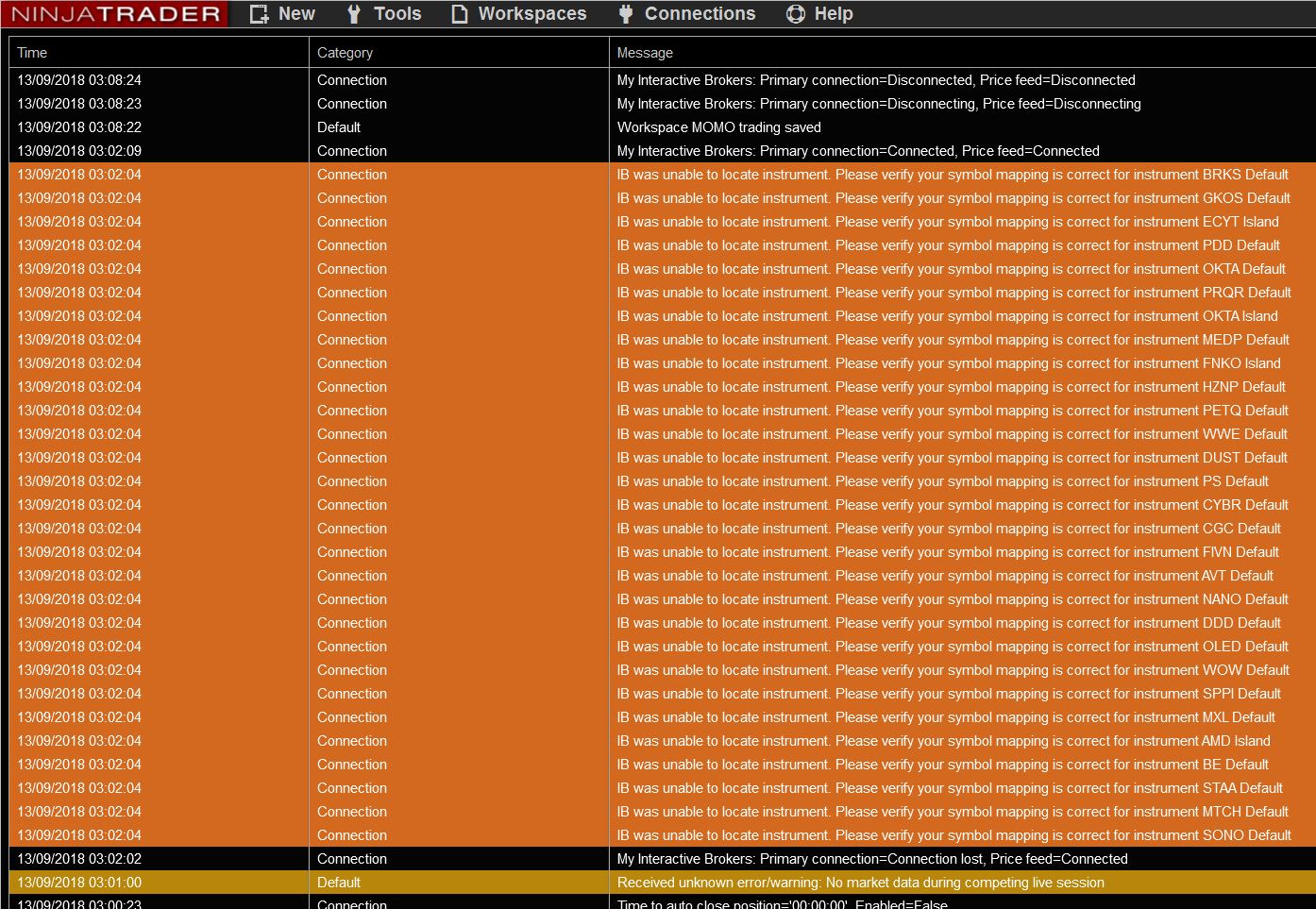Screen dimensions: 1316x909
Task: Click the Connection category cell in the 03:02:02 row
Action: point(352,859)
